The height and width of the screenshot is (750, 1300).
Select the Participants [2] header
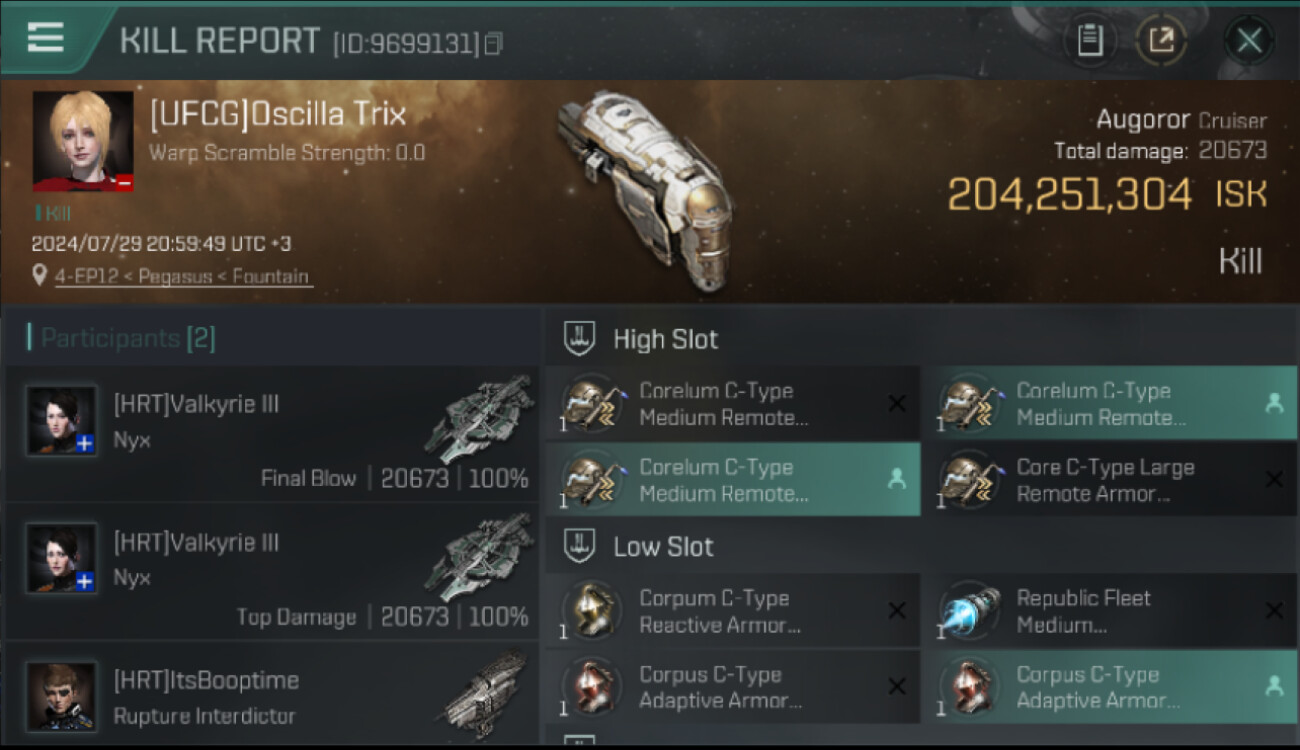pyautogui.click(x=121, y=338)
